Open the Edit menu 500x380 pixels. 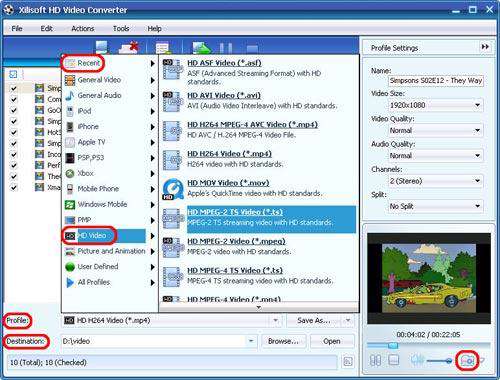pos(46,29)
